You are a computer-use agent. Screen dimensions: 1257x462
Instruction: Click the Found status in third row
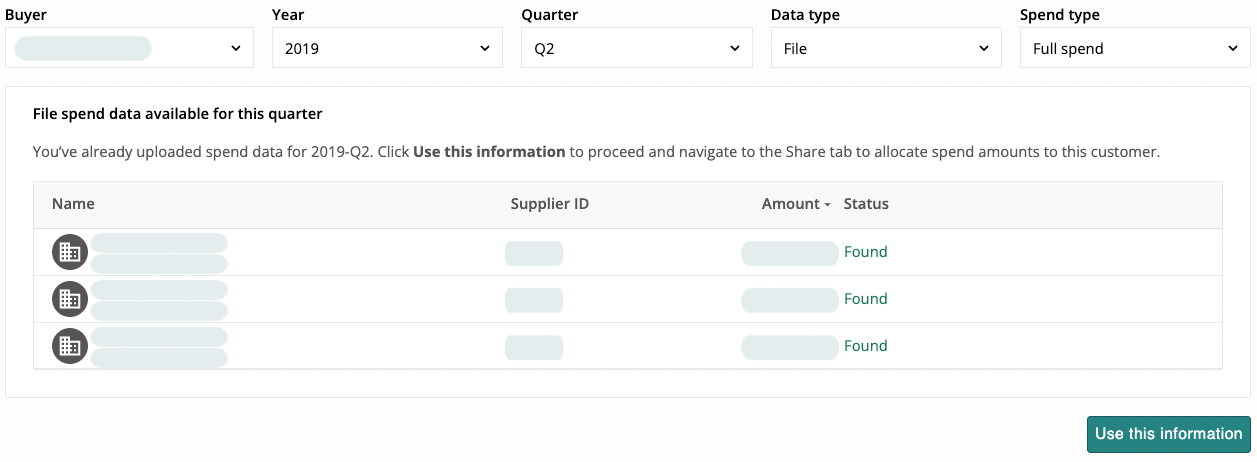(865, 346)
